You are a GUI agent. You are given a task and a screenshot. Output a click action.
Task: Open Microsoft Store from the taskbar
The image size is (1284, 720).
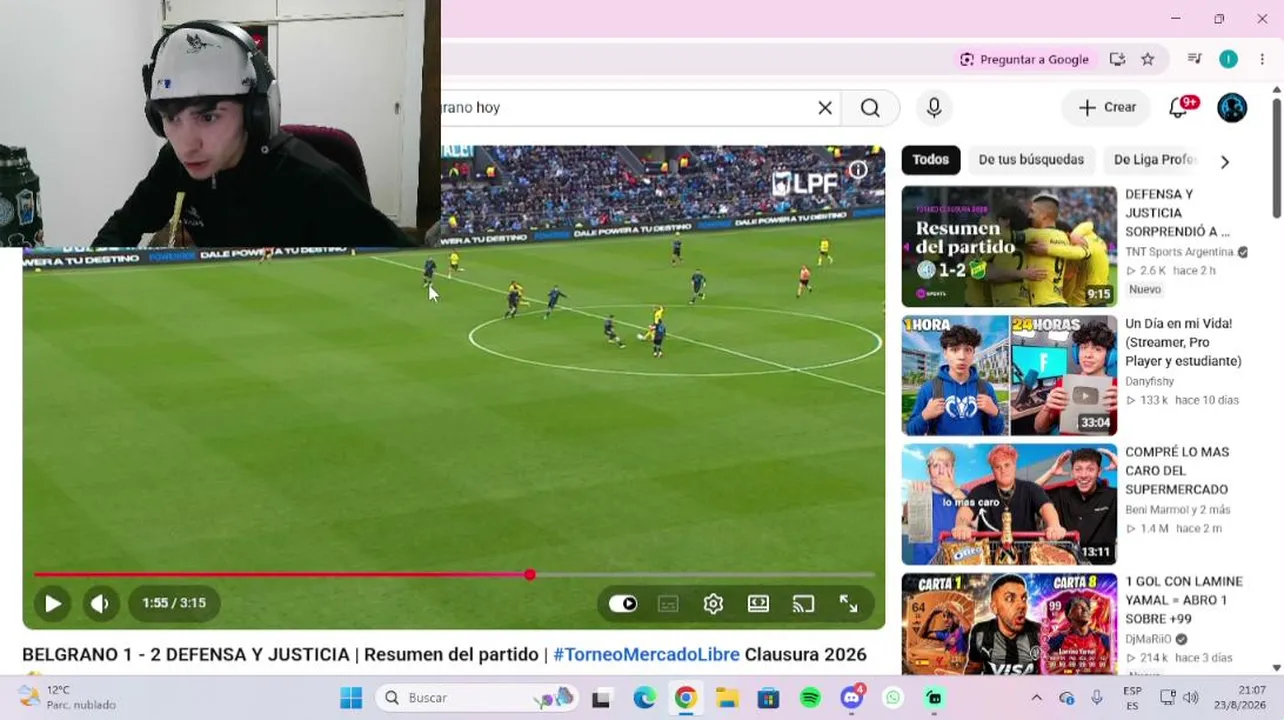(768, 698)
